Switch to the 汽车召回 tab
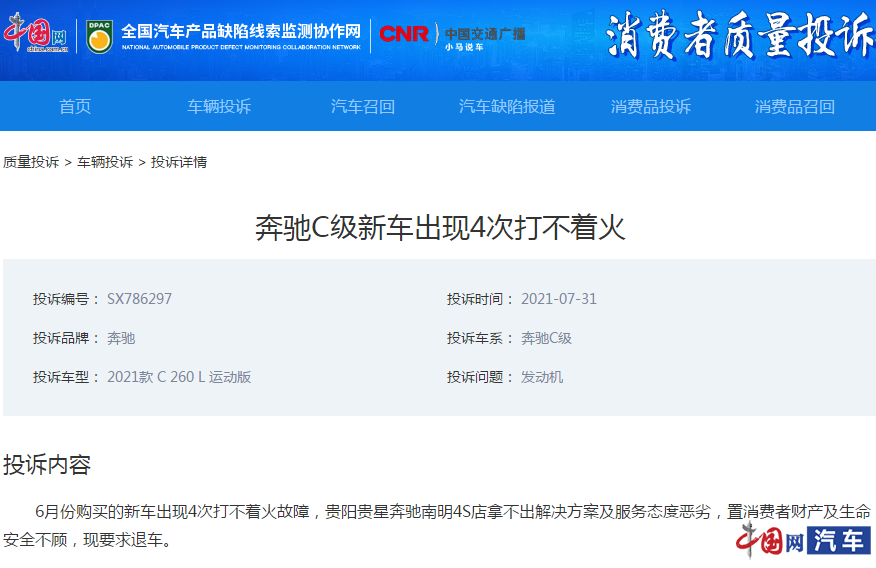 pos(363,107)
